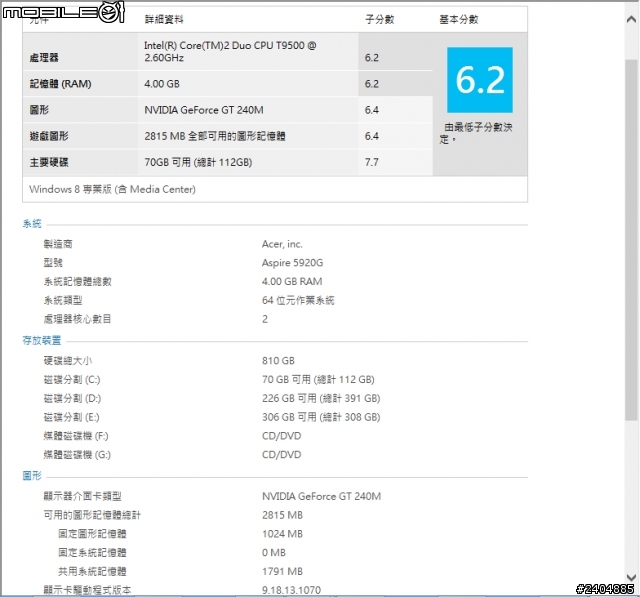The image size is (640, 597).
Task: Click the 64 位元作業系統 value
Action: (x=298, y=300)
